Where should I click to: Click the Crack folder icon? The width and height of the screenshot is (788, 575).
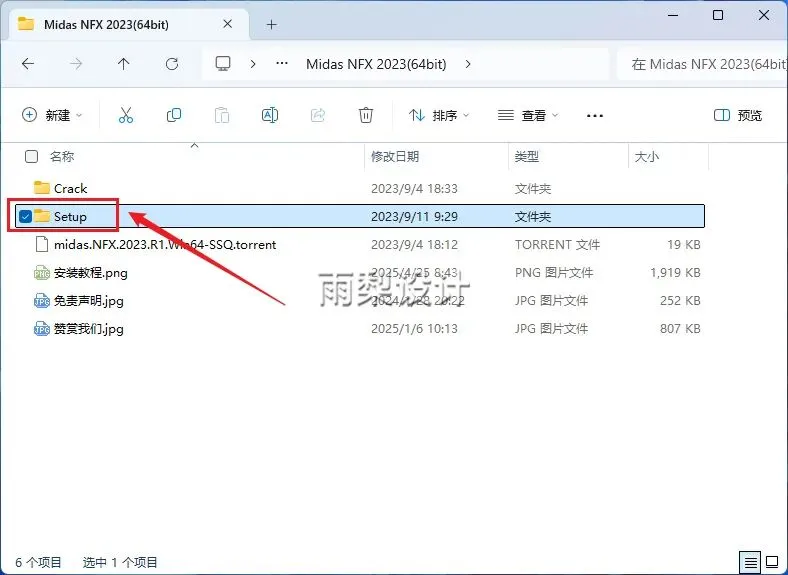tap(42, 188)
